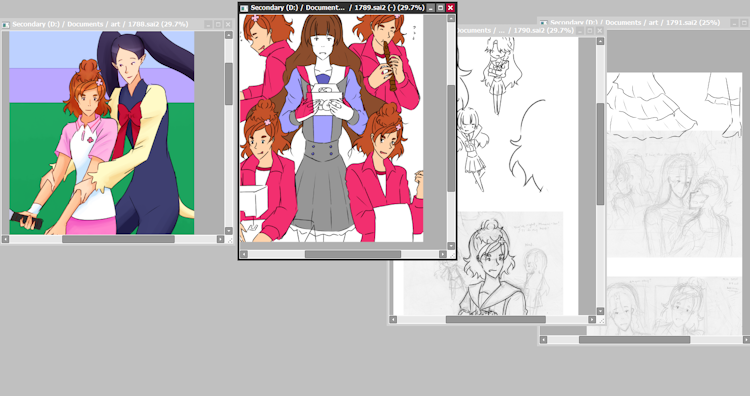Image resolution: width=750 pixels, height=396 pixels.
Task: Click the 1789.sai2 canvas with girl holding box
Action: pyautogui.click(x=331, y=128)
